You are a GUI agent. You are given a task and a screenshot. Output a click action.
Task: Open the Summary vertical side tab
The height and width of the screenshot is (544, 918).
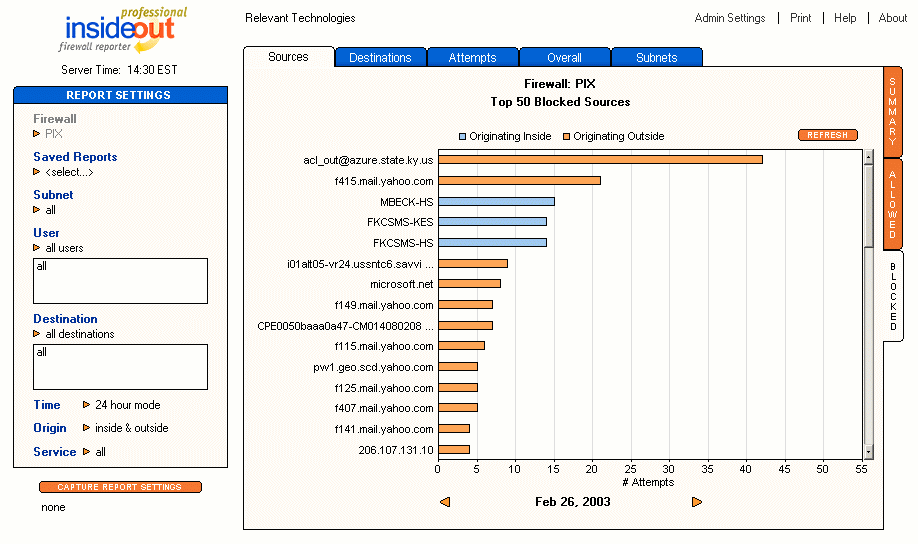pos(893,110)
